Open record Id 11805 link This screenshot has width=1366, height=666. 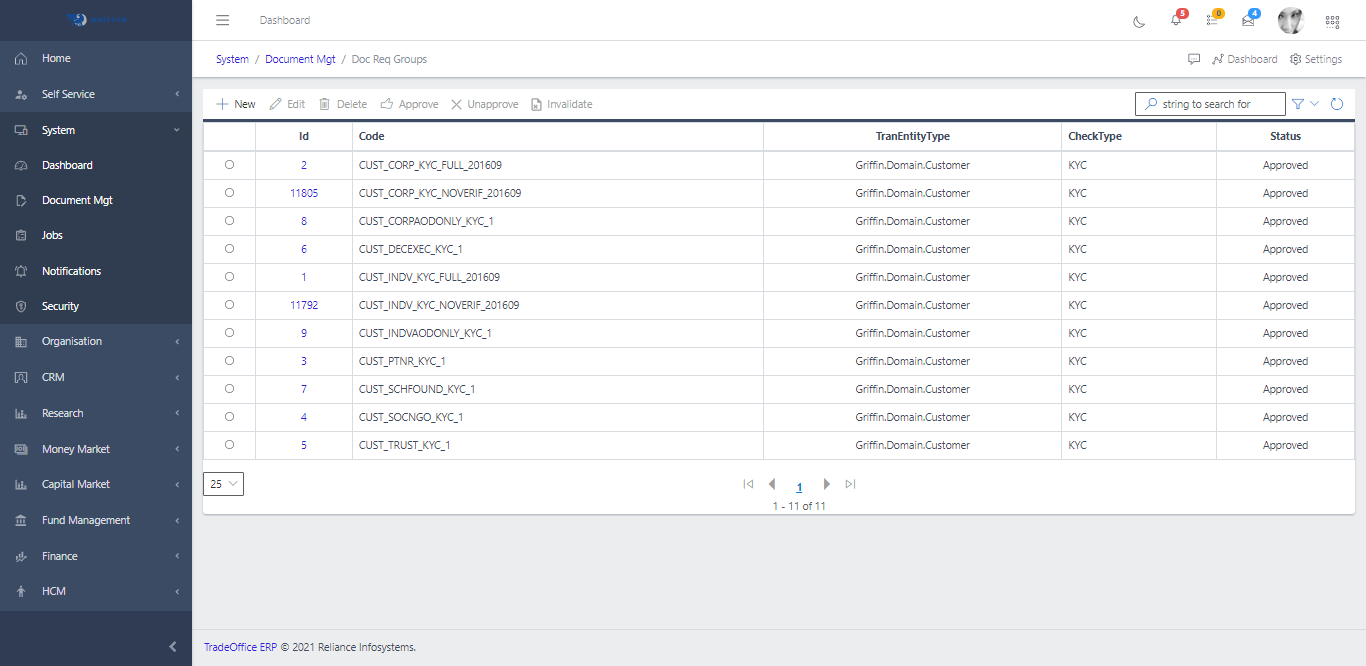click(x=304, y=193)
